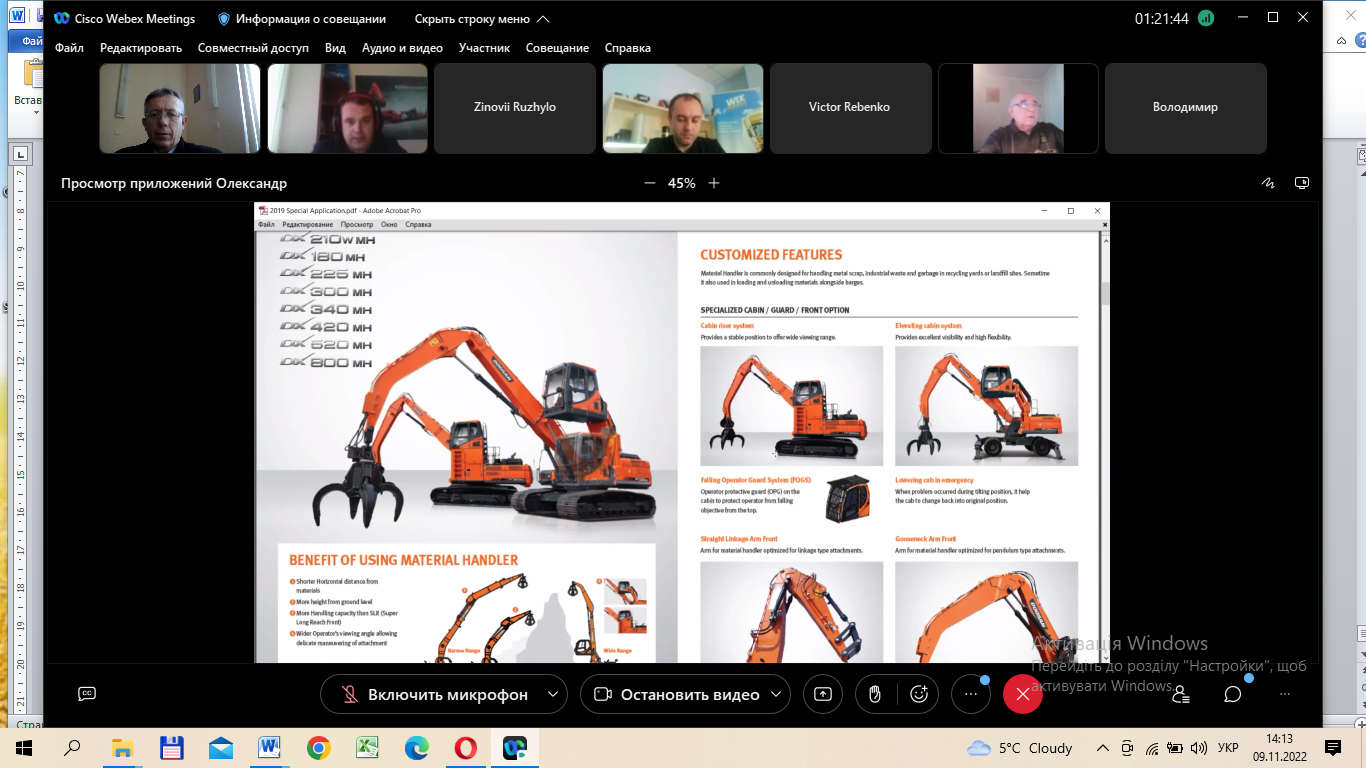
Task: Select Zinovii Ruzhylo participant tile
Action: (x=514, y=108)
